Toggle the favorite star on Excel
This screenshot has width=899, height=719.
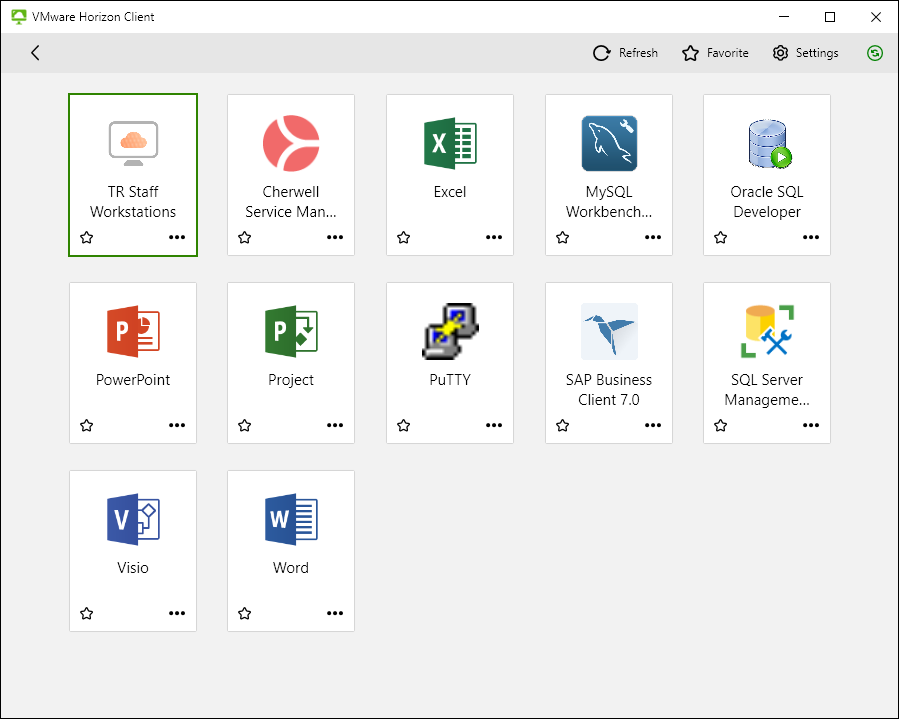[404, 237]
